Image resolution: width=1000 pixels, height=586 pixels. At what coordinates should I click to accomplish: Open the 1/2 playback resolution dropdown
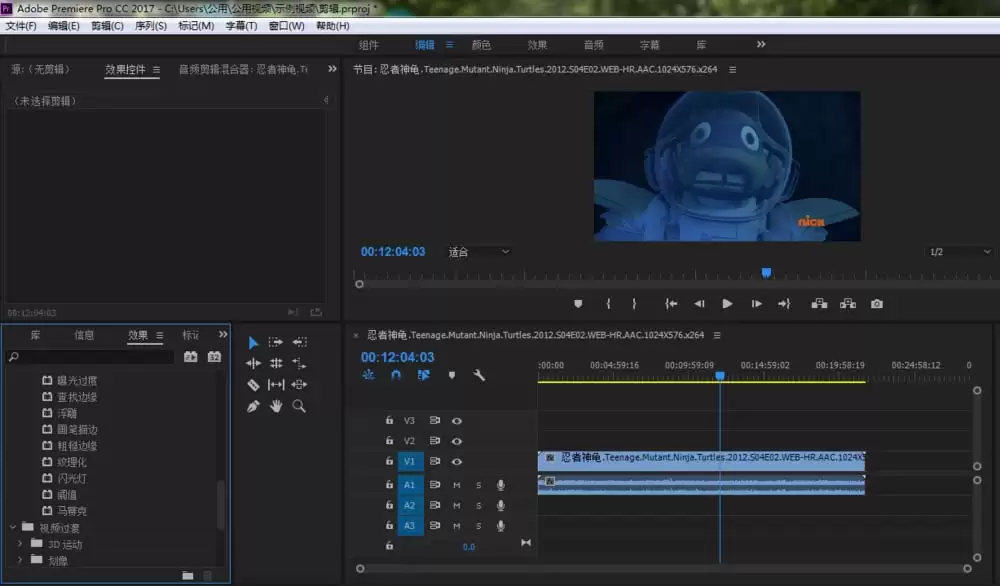[957, 251]
